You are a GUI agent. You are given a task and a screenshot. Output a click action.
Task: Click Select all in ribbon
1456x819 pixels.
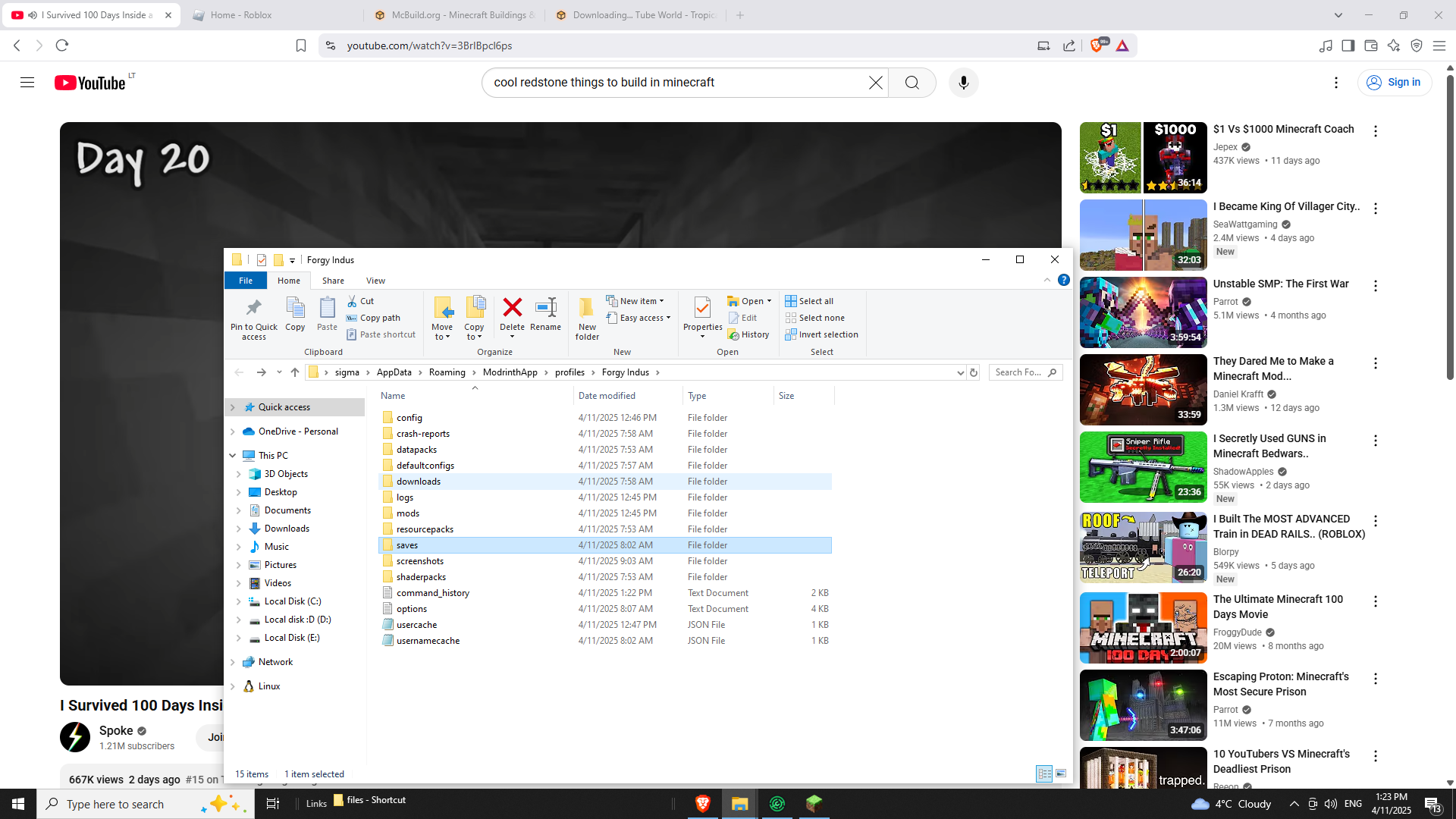pyautogui.click(x=809, y=301)
